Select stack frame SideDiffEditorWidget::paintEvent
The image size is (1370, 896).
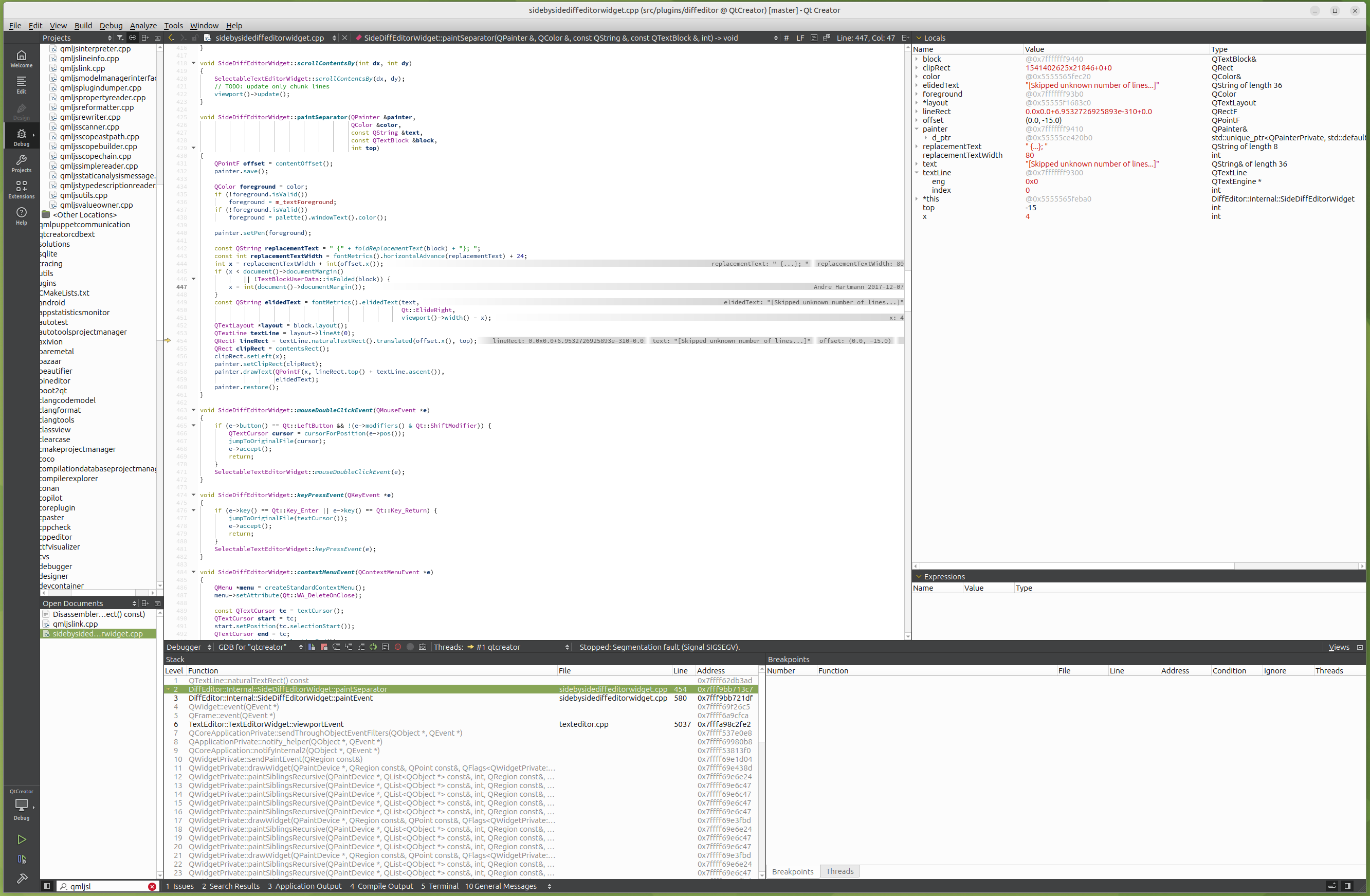461,698
